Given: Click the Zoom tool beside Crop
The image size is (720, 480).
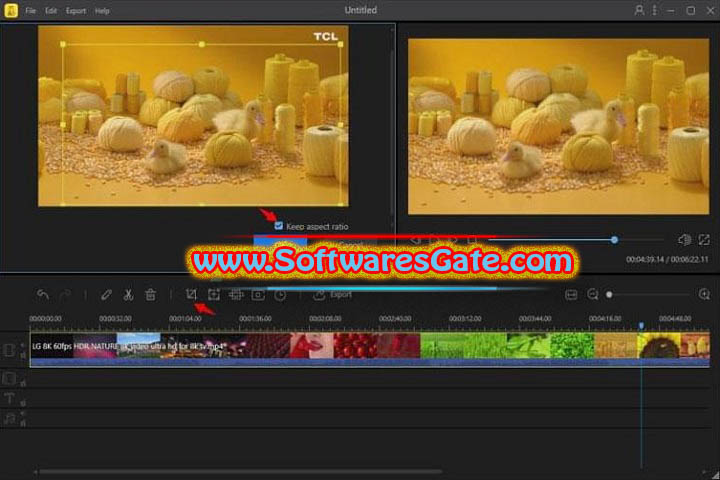Looking at the screenshot, I should (214, 294).
